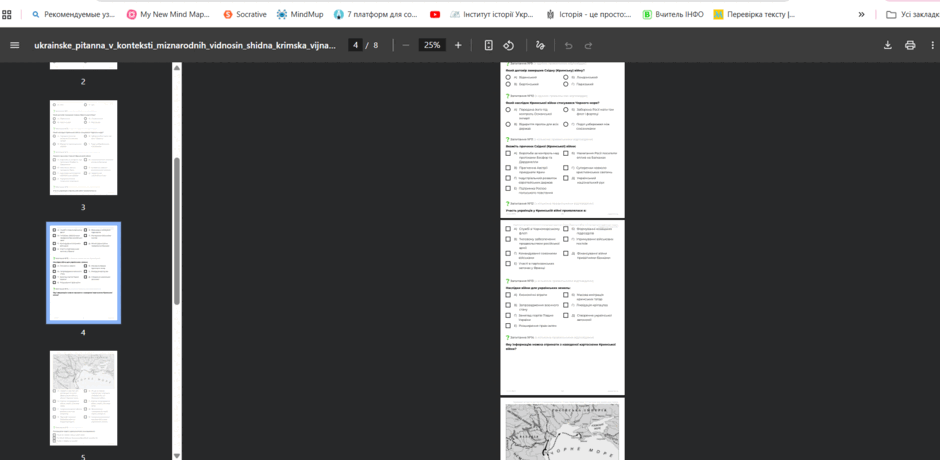This screenshot has width=940, height=460.
Task: Expand the hidden bookmarks overflow chevron
Action: 861,14
